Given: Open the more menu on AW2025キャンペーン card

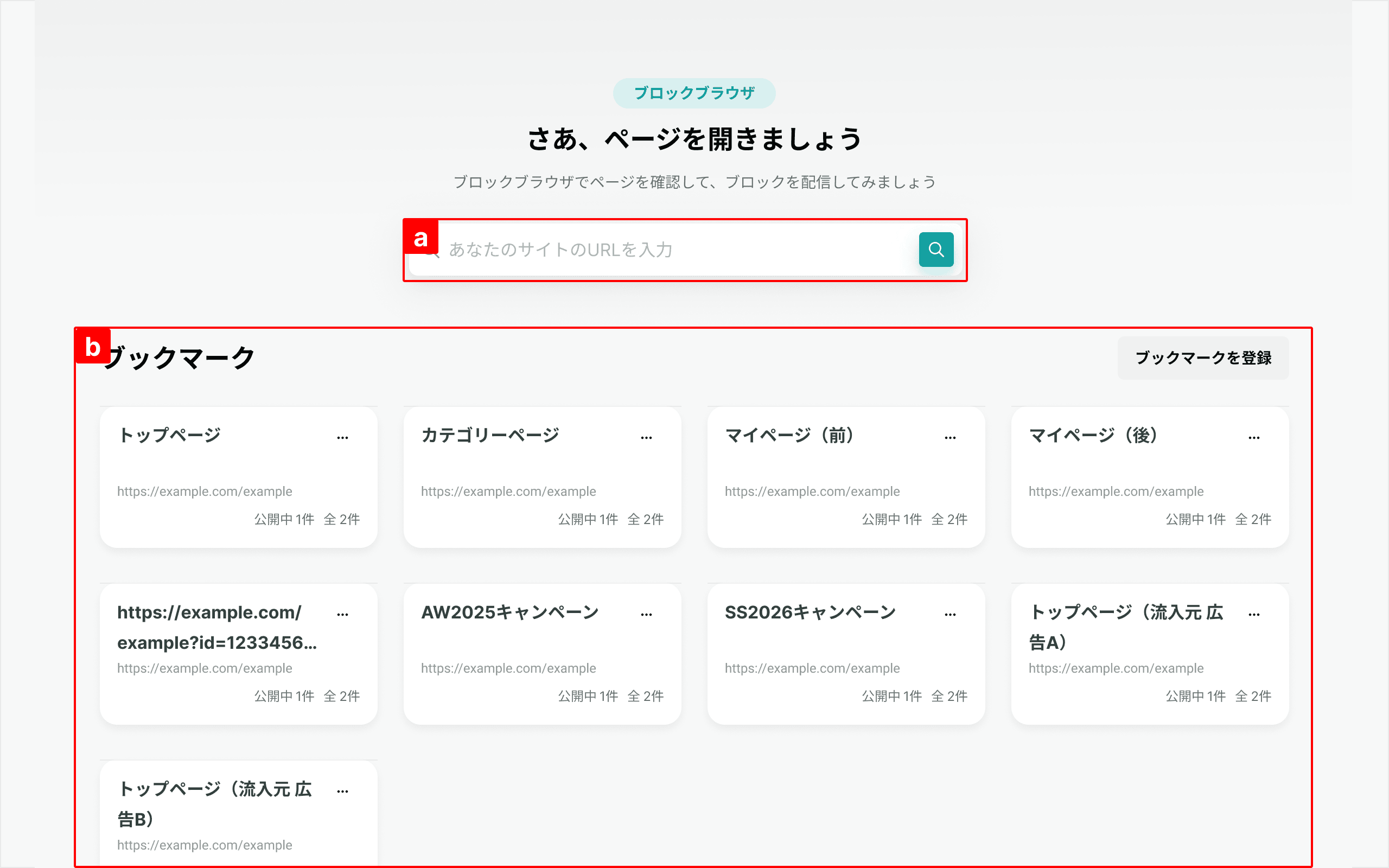Looking at the screenshot, I should [646, 614].
